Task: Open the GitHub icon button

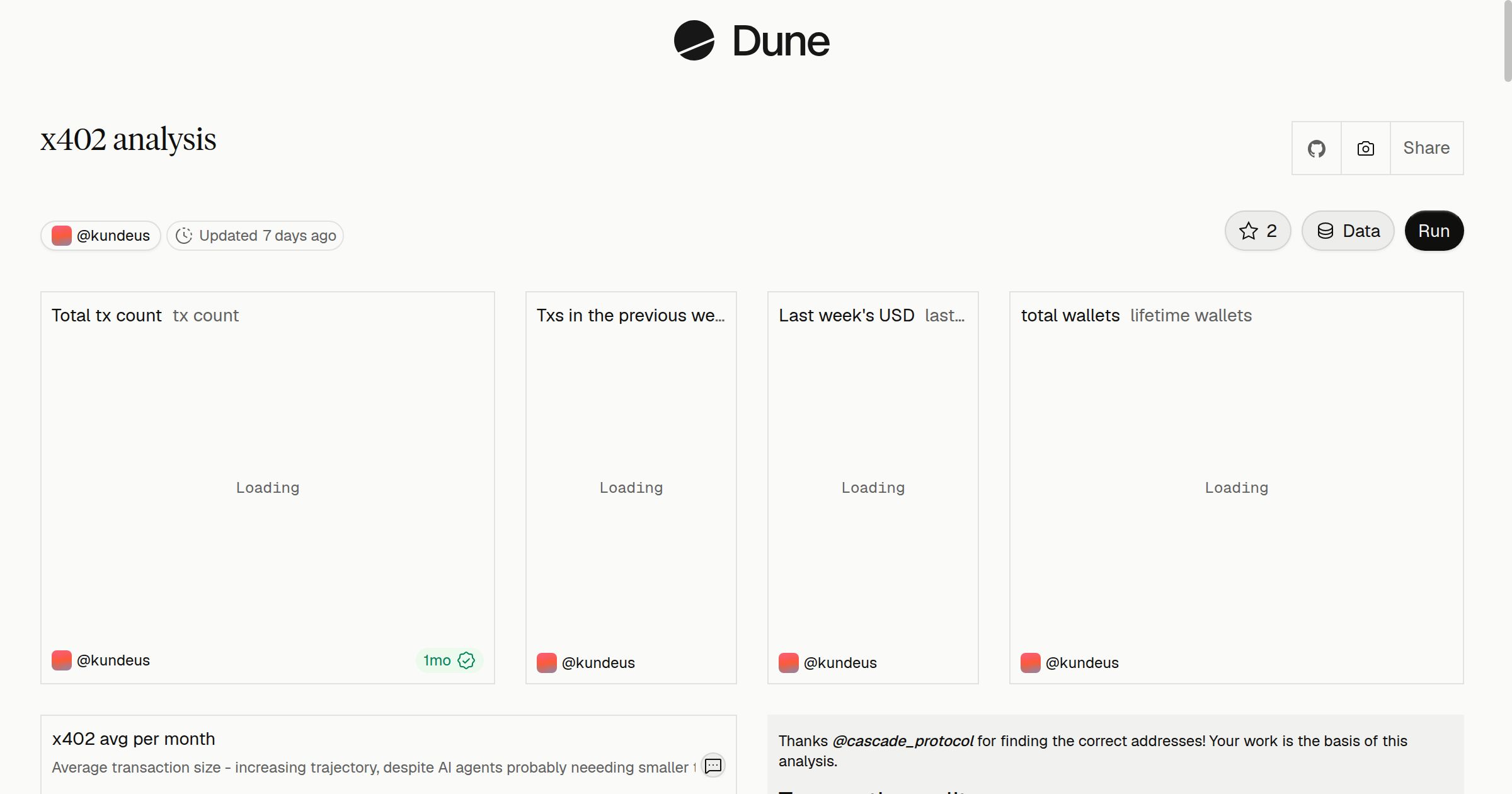Action: tap(1316, 148)
